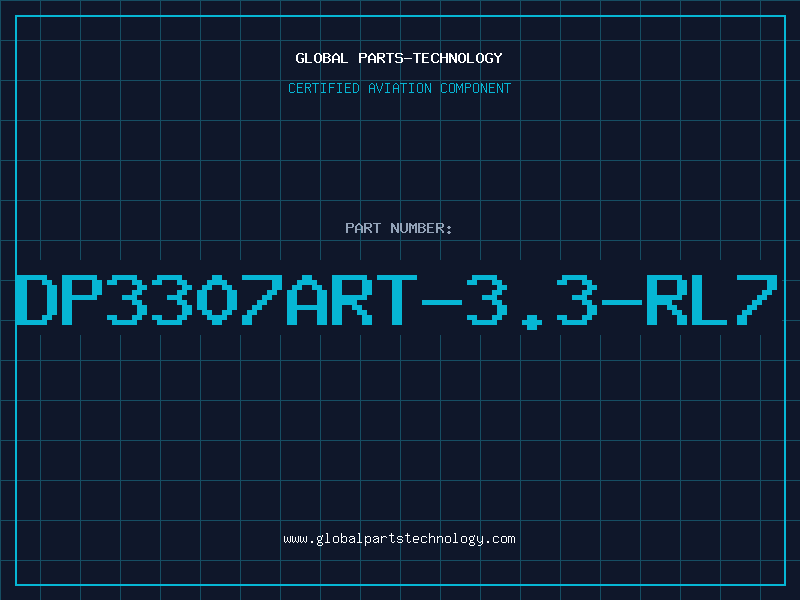Click the PART NUMBER: label
Viewport: 800px width, 600px height.
tap(399, 228)
